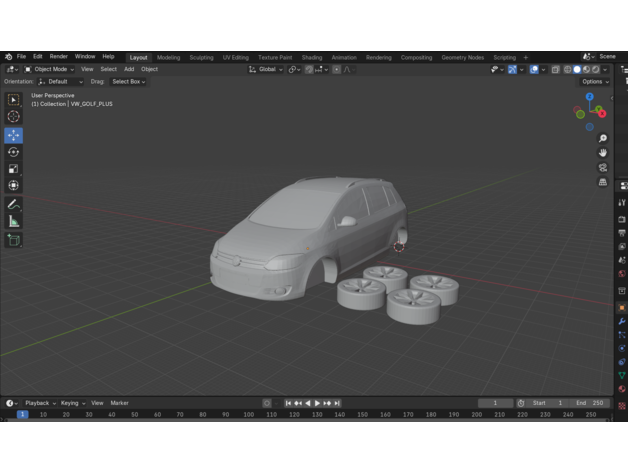This screenshot has width=628, height=472.
Task: Click the End frame field
Action: pos(589,403)
